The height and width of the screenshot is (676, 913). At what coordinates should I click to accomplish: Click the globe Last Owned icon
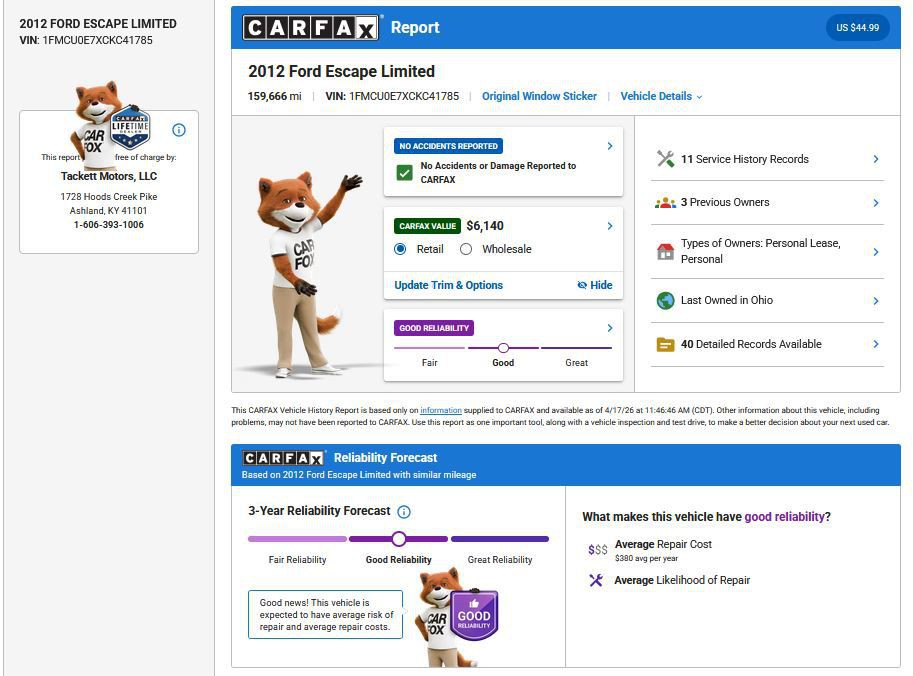click(x=665, y=300)
